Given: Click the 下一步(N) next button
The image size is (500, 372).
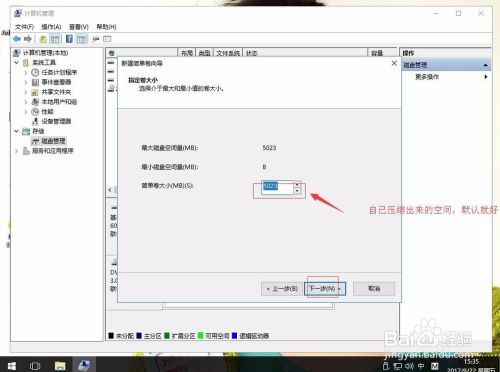Looking at the screenshot, I should coord(325,289).
